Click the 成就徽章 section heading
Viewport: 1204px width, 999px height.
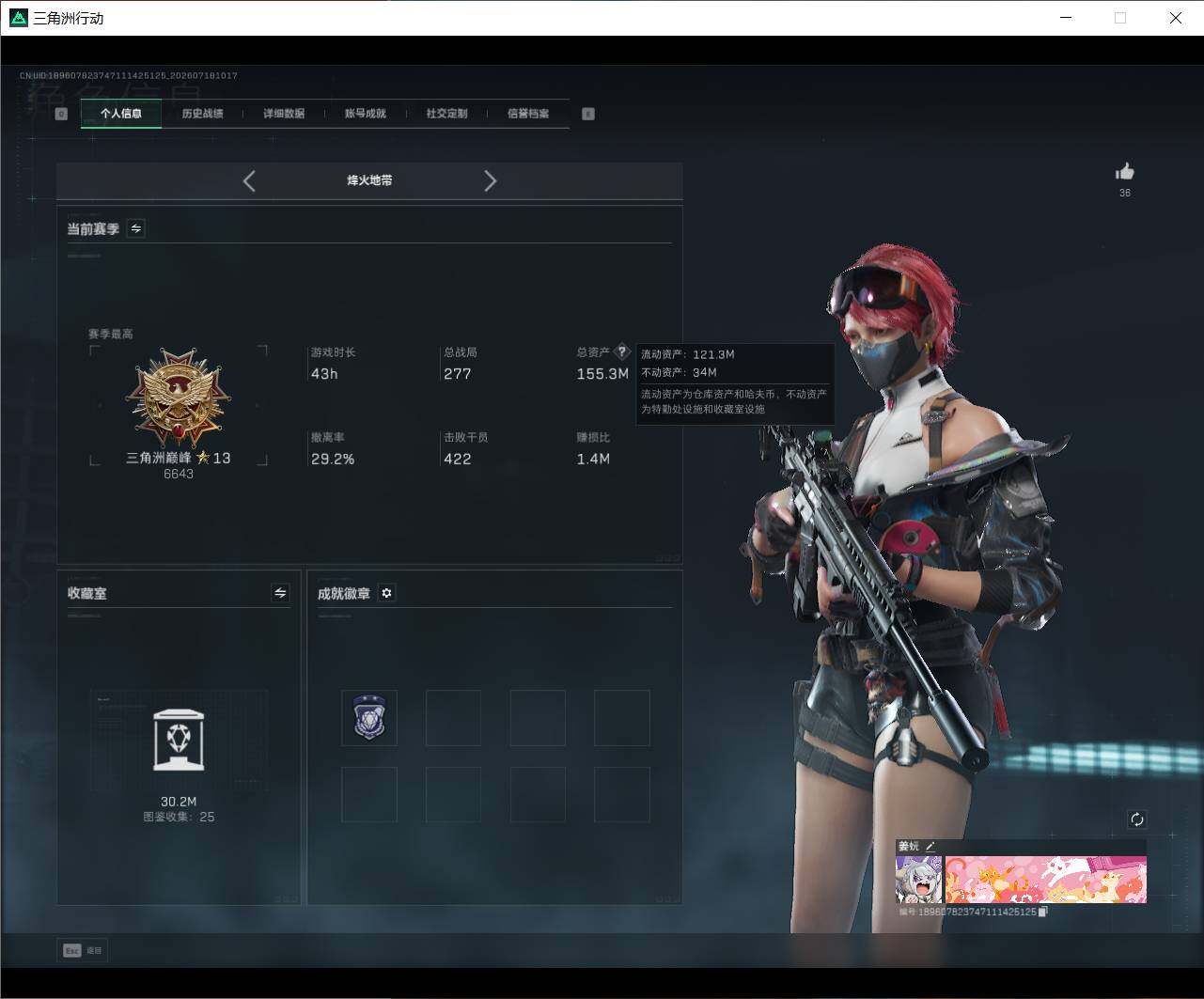(x=344, y=594)
